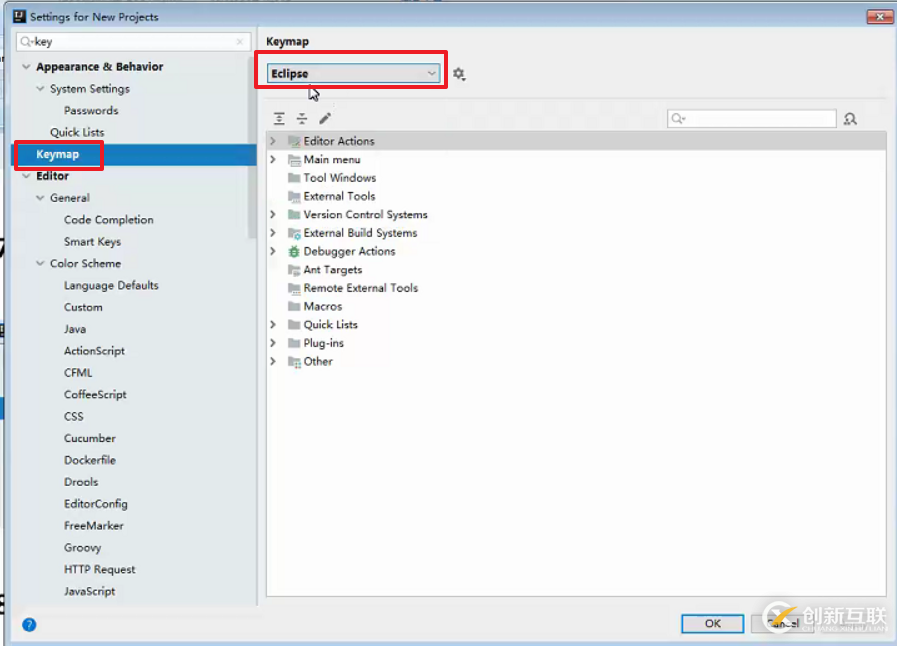Select ActionScript color scheme page
897x646 pixels.
point(94,351)
